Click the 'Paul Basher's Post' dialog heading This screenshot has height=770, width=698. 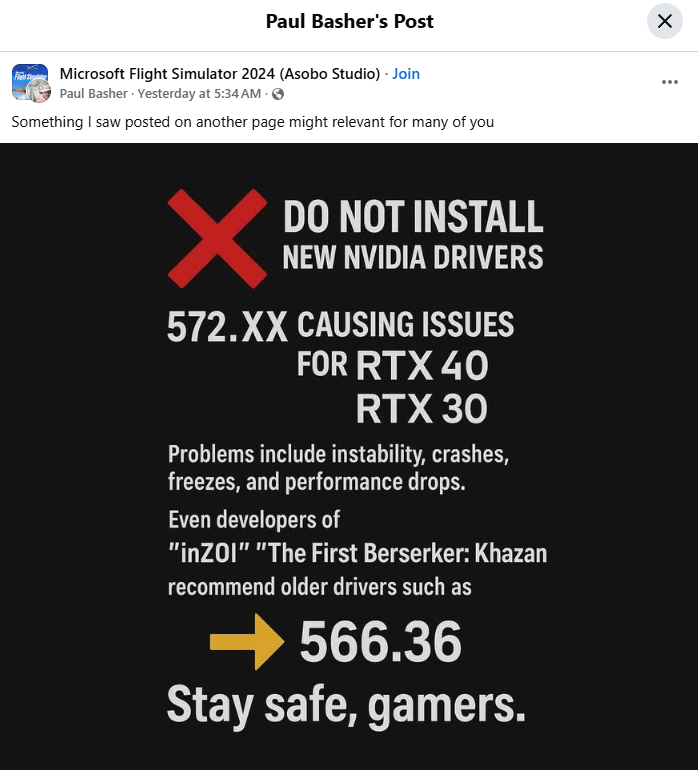click(x=349, y=21)
